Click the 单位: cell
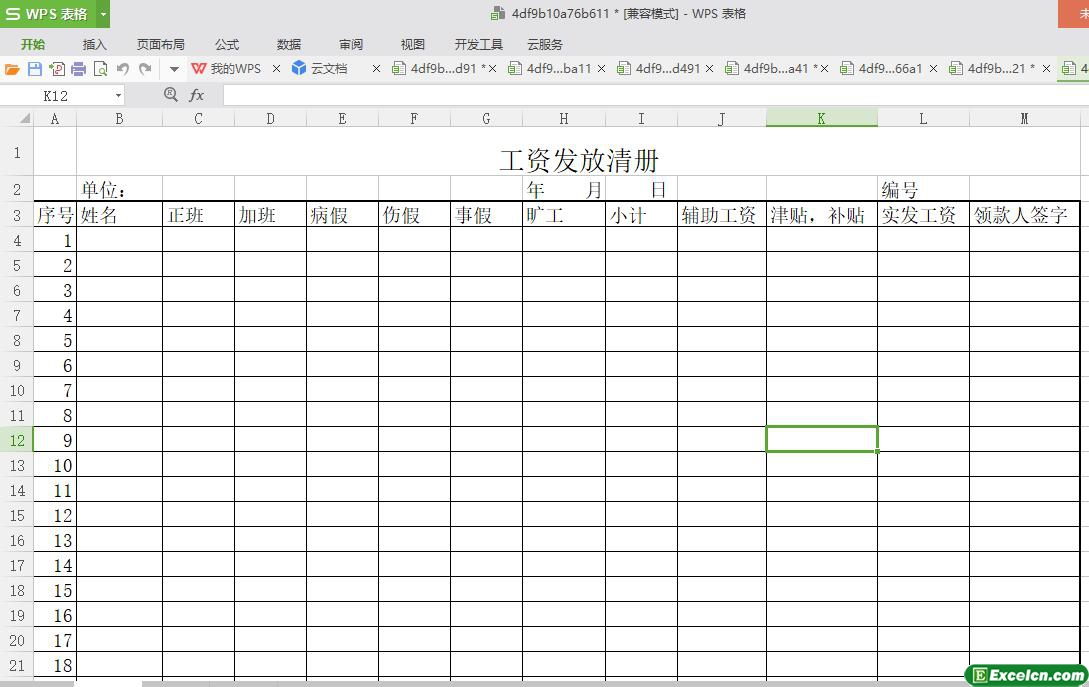The image size is (1089, 687). coord(119,189)
